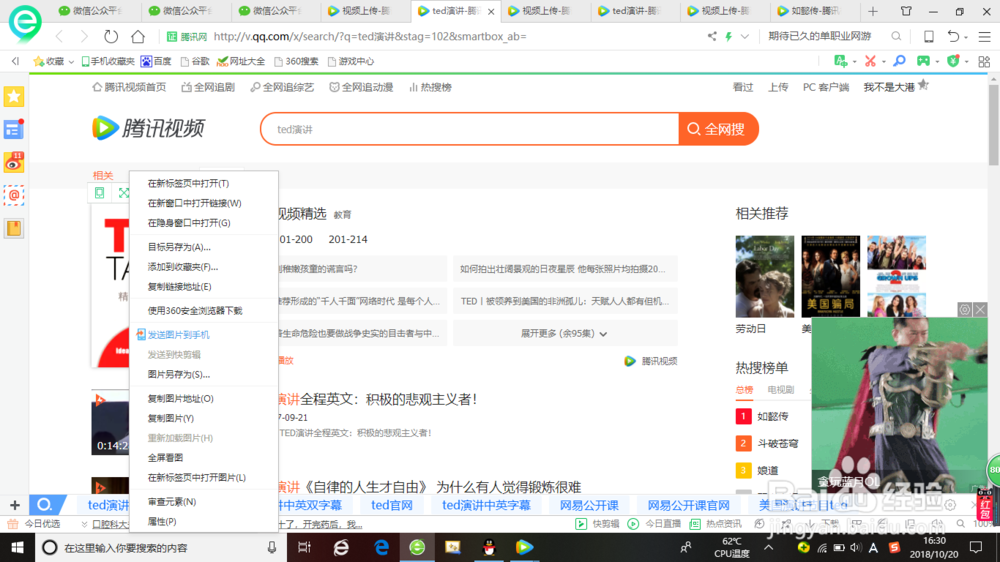Open Tencent Video app in taskbar
This screenshot has height=562, width=1000.
click(524, 547)
